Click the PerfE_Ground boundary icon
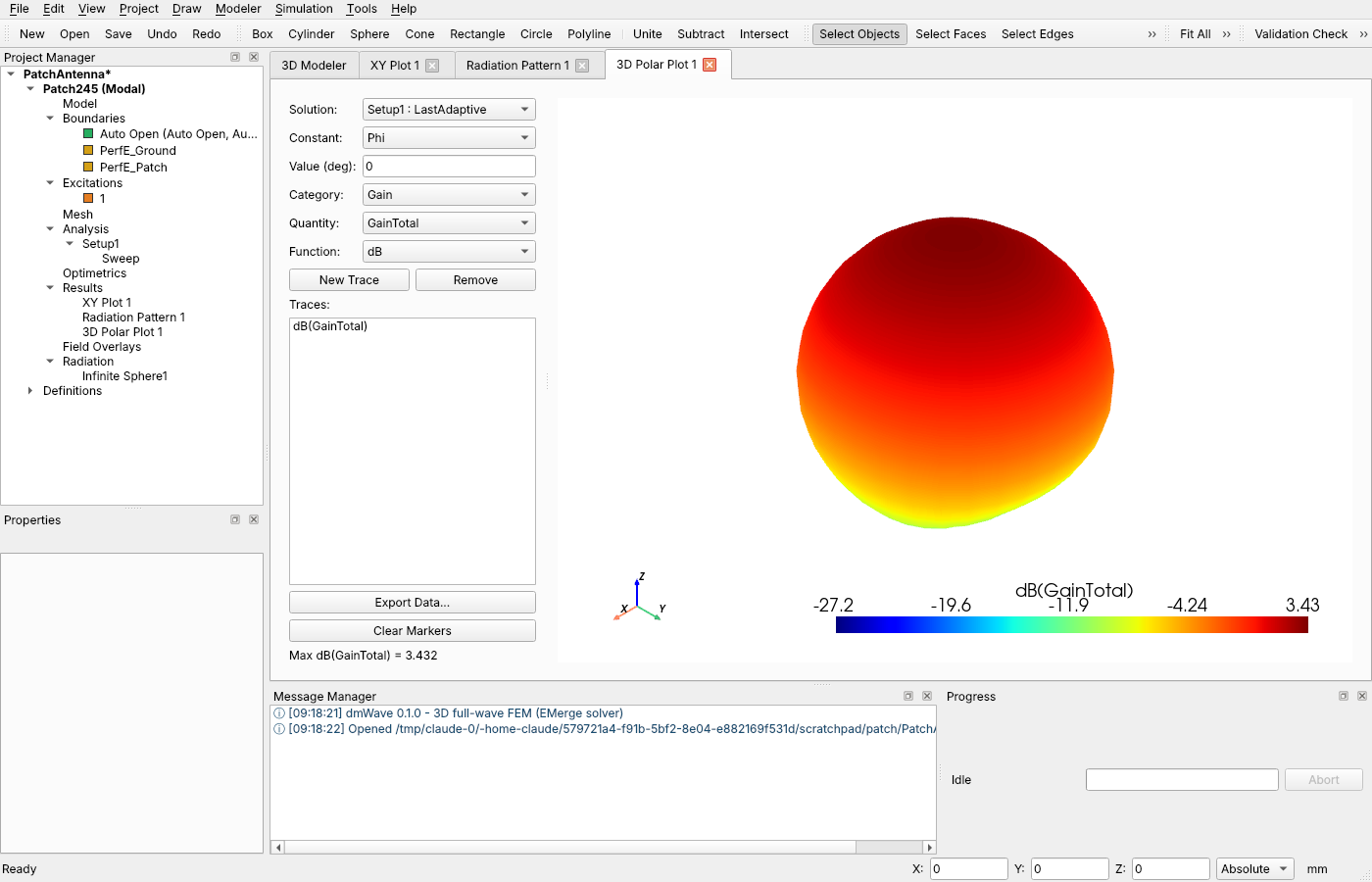Screen dimensions: 1372x882 click(x=88, y=150)
